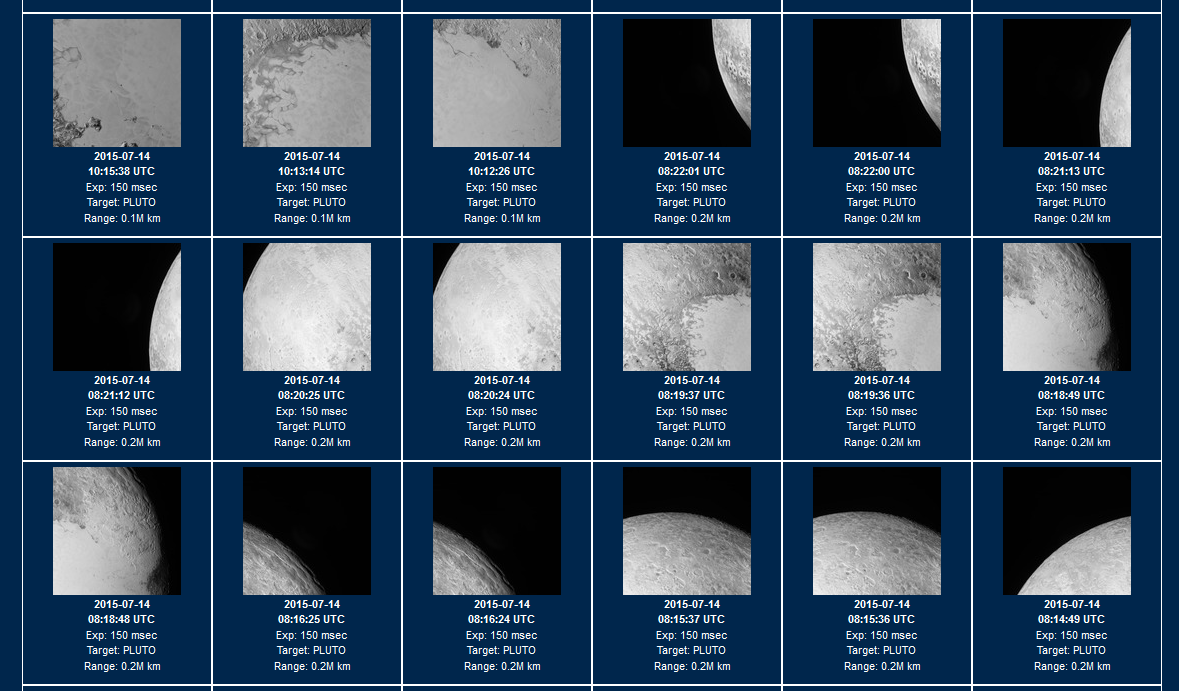The image size is (1179, 691).
Task: Open the Pluto thumbnail taken at 08:14:49 UTC
Action: (1067, 531)
